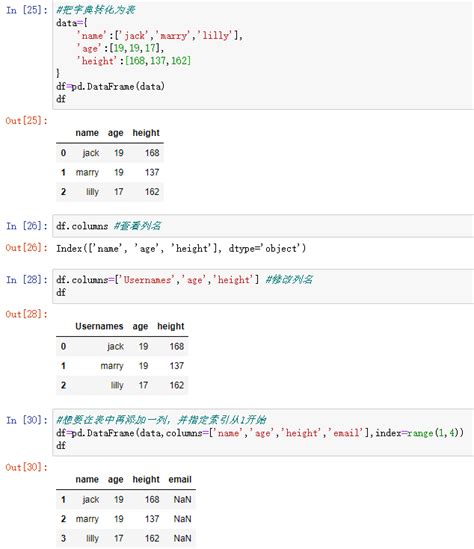Click the 'height' header in Out[28] table
This screenshot has height=549, width=474.
170,327
